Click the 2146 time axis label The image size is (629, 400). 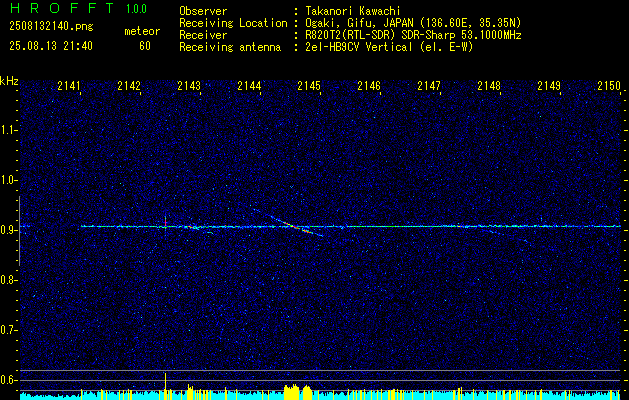(x=369, y=85)
